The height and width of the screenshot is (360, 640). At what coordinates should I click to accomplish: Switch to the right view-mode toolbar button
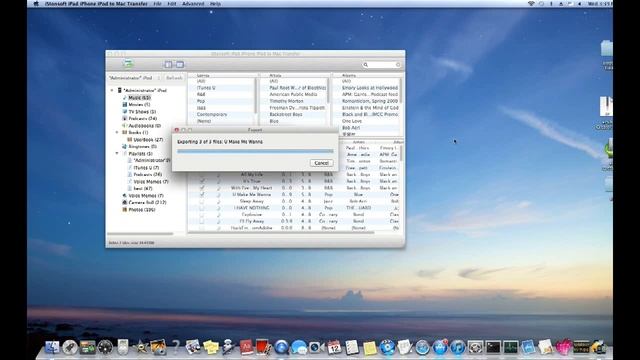coord(180,64)
